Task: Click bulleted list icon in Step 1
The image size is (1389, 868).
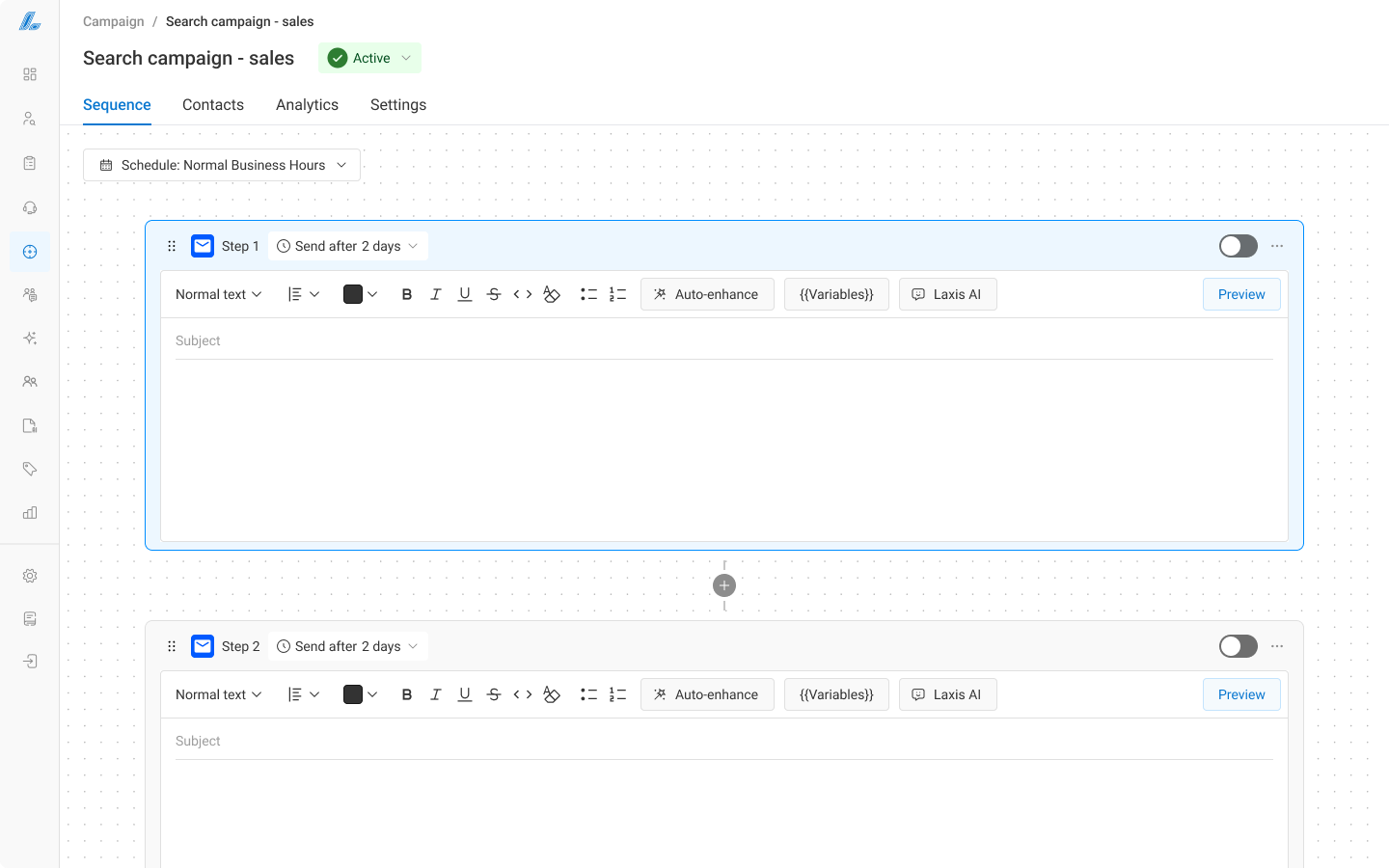Action: (x=588, y=294)
